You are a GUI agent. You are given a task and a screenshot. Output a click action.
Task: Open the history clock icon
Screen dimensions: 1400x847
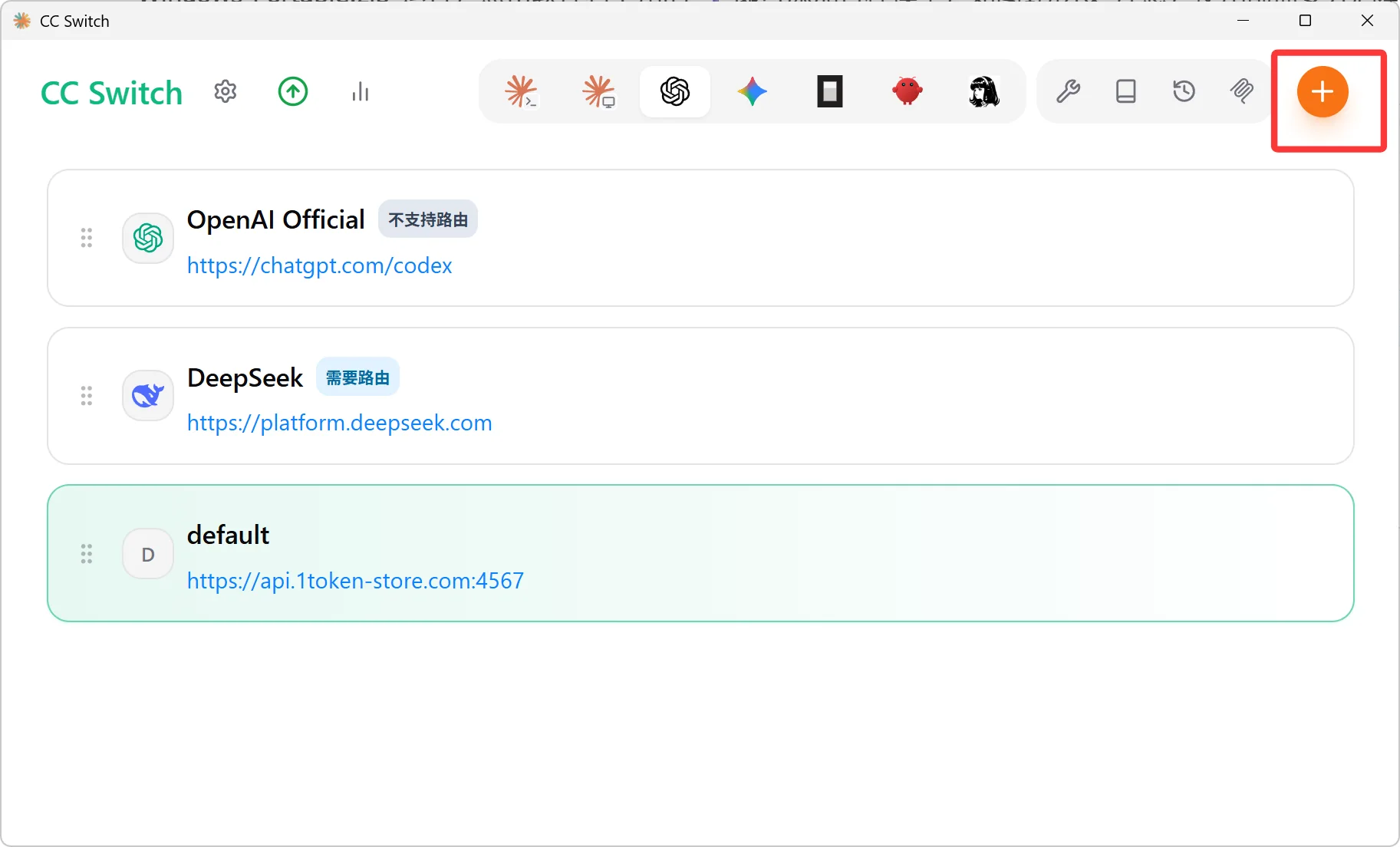(x=1184, y=92)
